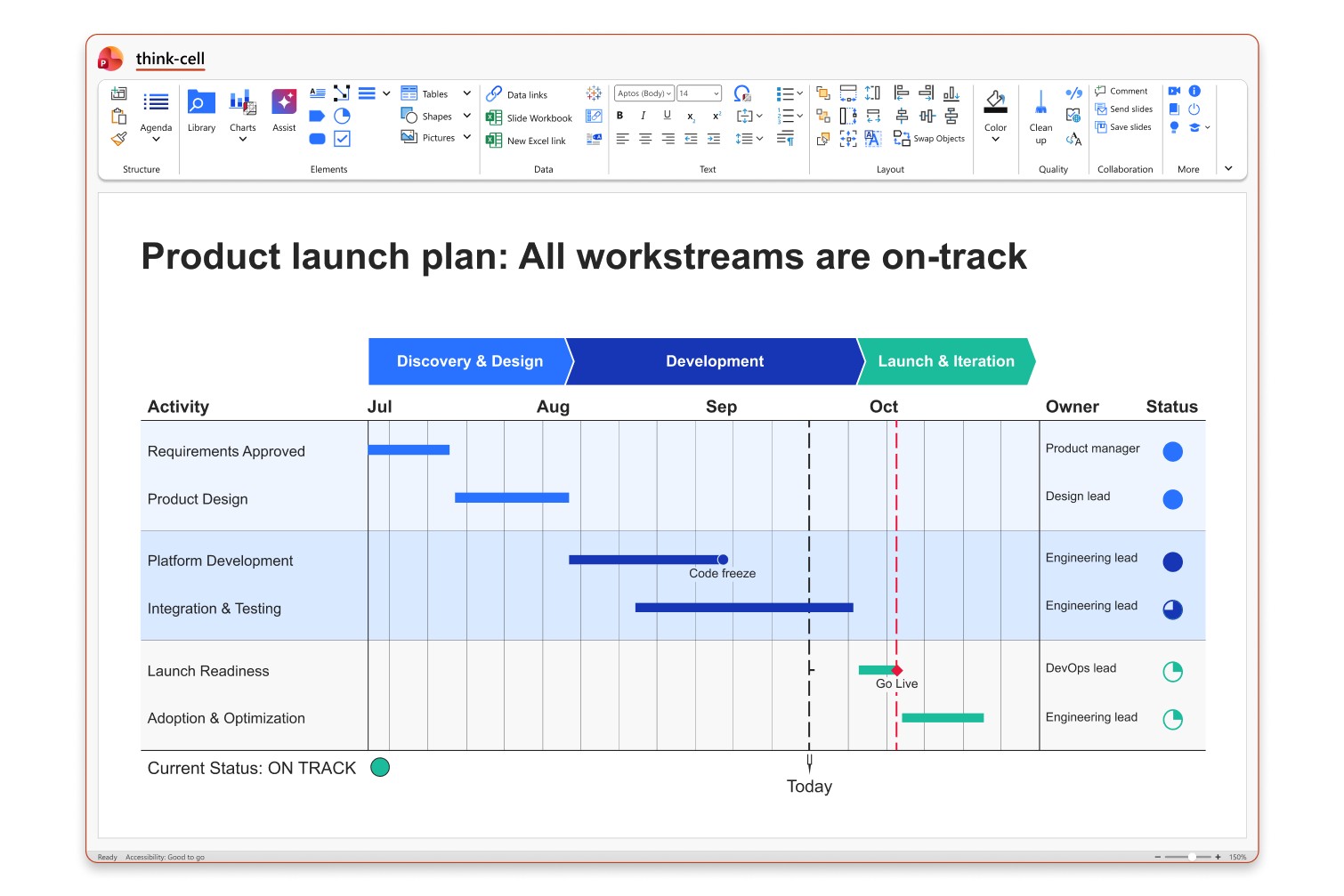This screenshot has width=1344, height=896.
Task: Toggle underline formatting
Action: 668,116
